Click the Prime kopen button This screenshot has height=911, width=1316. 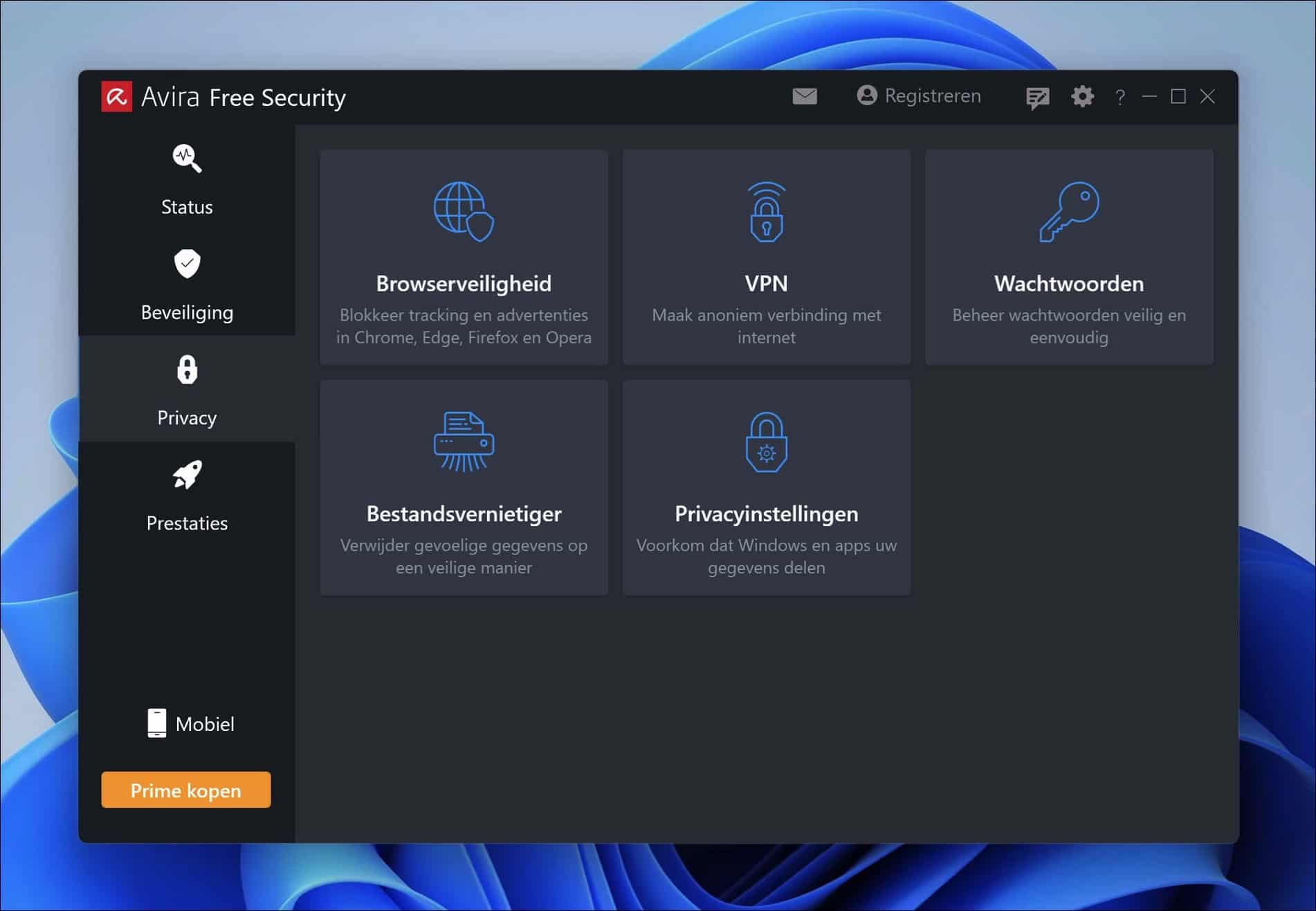tap(186, 790)
